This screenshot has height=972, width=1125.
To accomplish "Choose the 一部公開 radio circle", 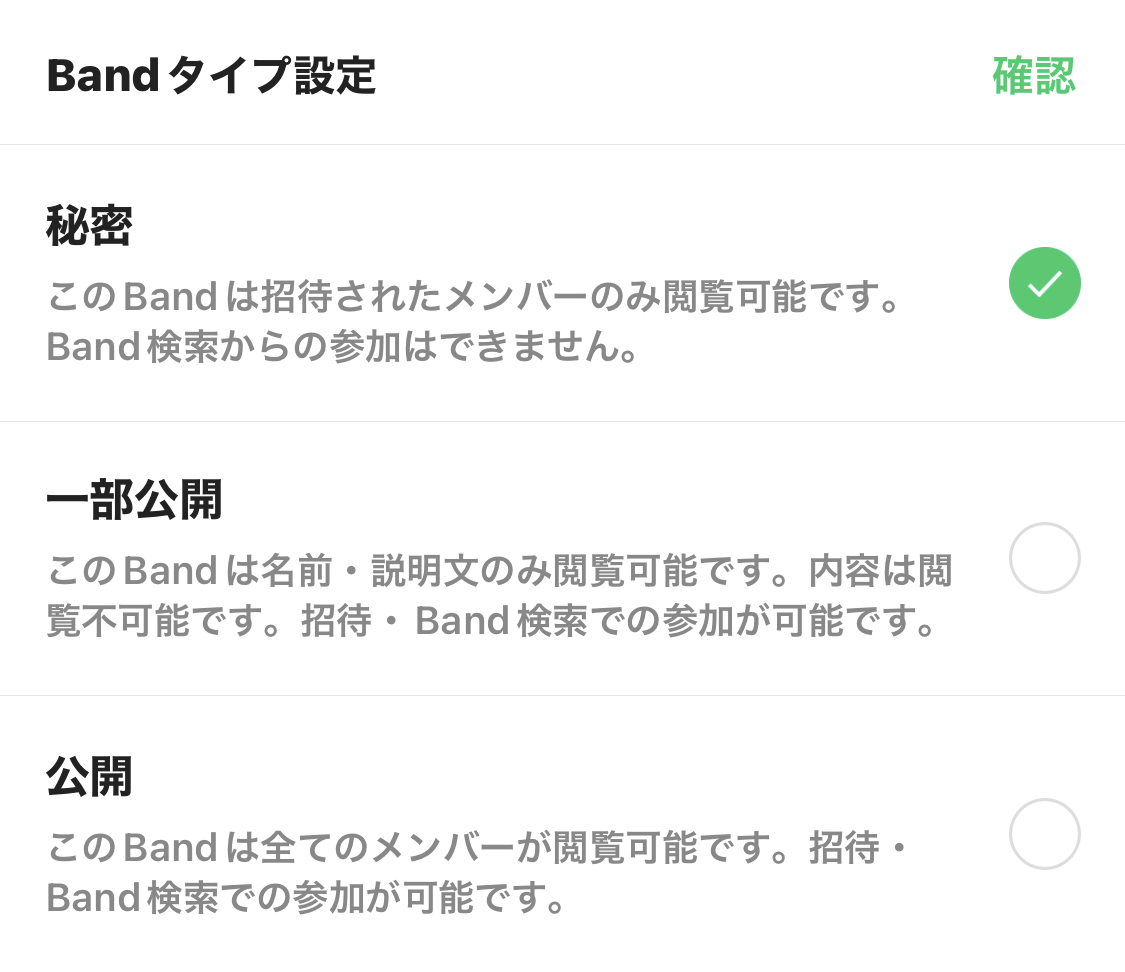I will tap(1045, 558).
